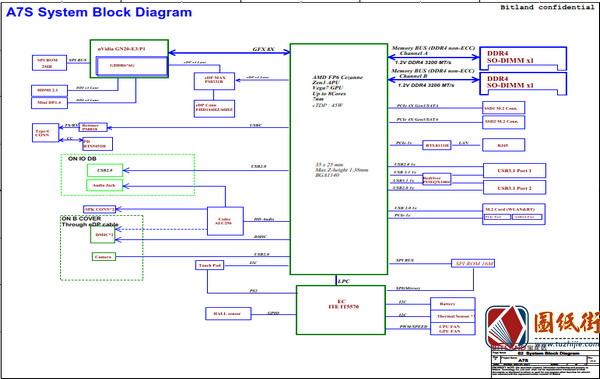
Task: Select the RJ45 LAN block
Action: click(x=503, y=145)
